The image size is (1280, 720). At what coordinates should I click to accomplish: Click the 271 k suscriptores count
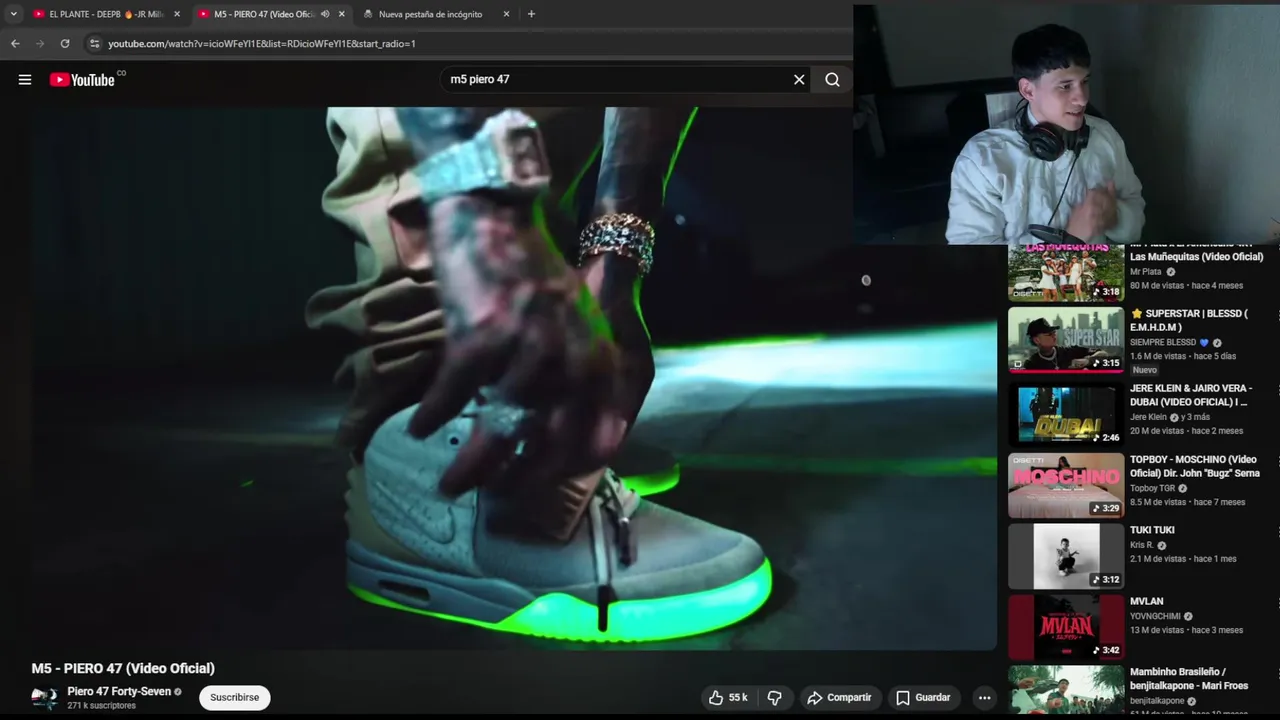(x=101, y=706)
